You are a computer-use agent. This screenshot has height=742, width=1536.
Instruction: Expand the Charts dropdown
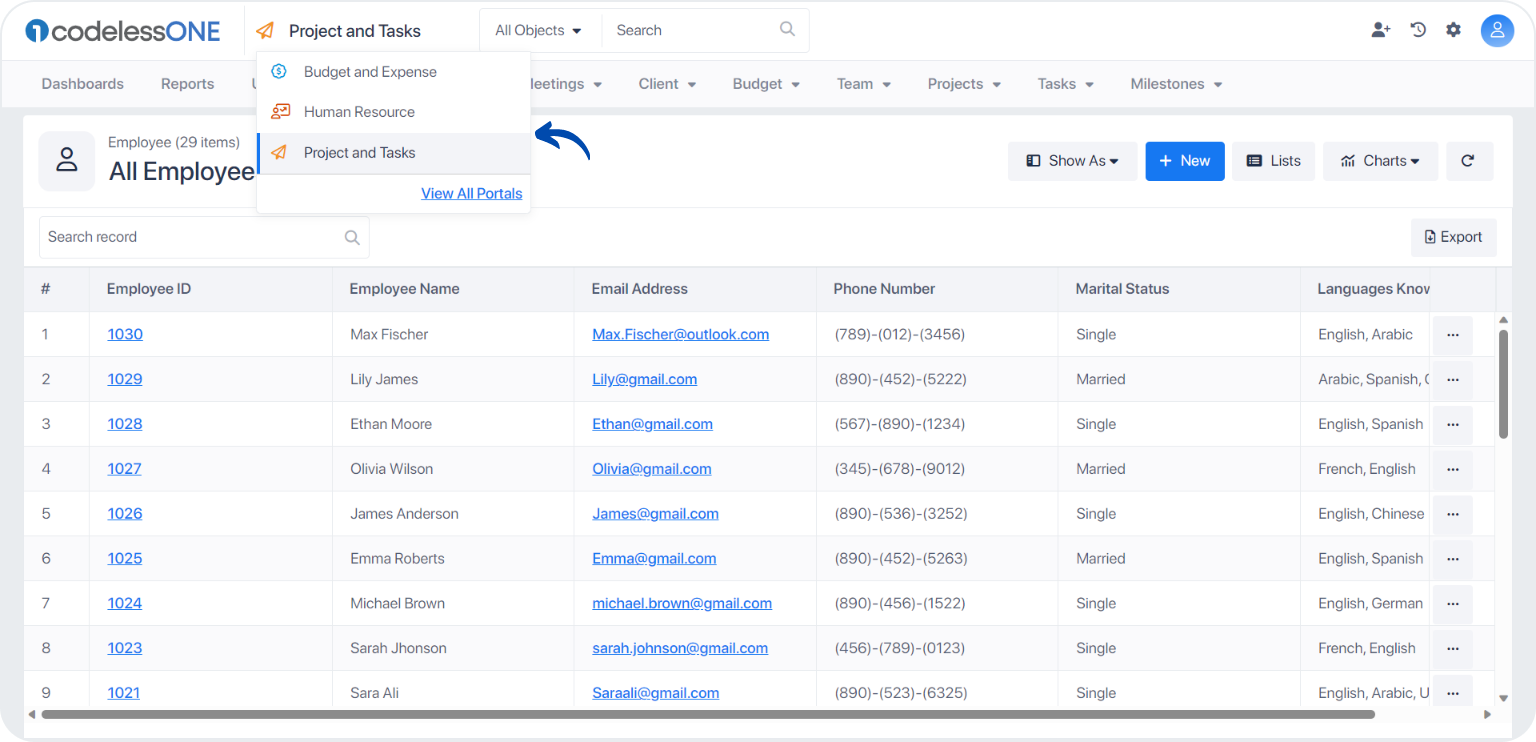point(1380,161)
